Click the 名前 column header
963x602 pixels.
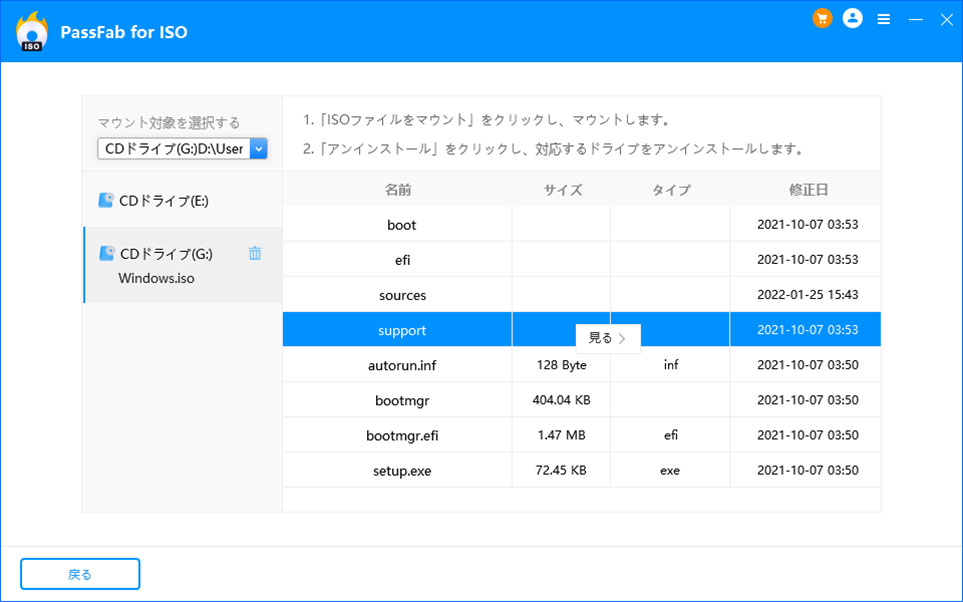[x=397, y=190]
